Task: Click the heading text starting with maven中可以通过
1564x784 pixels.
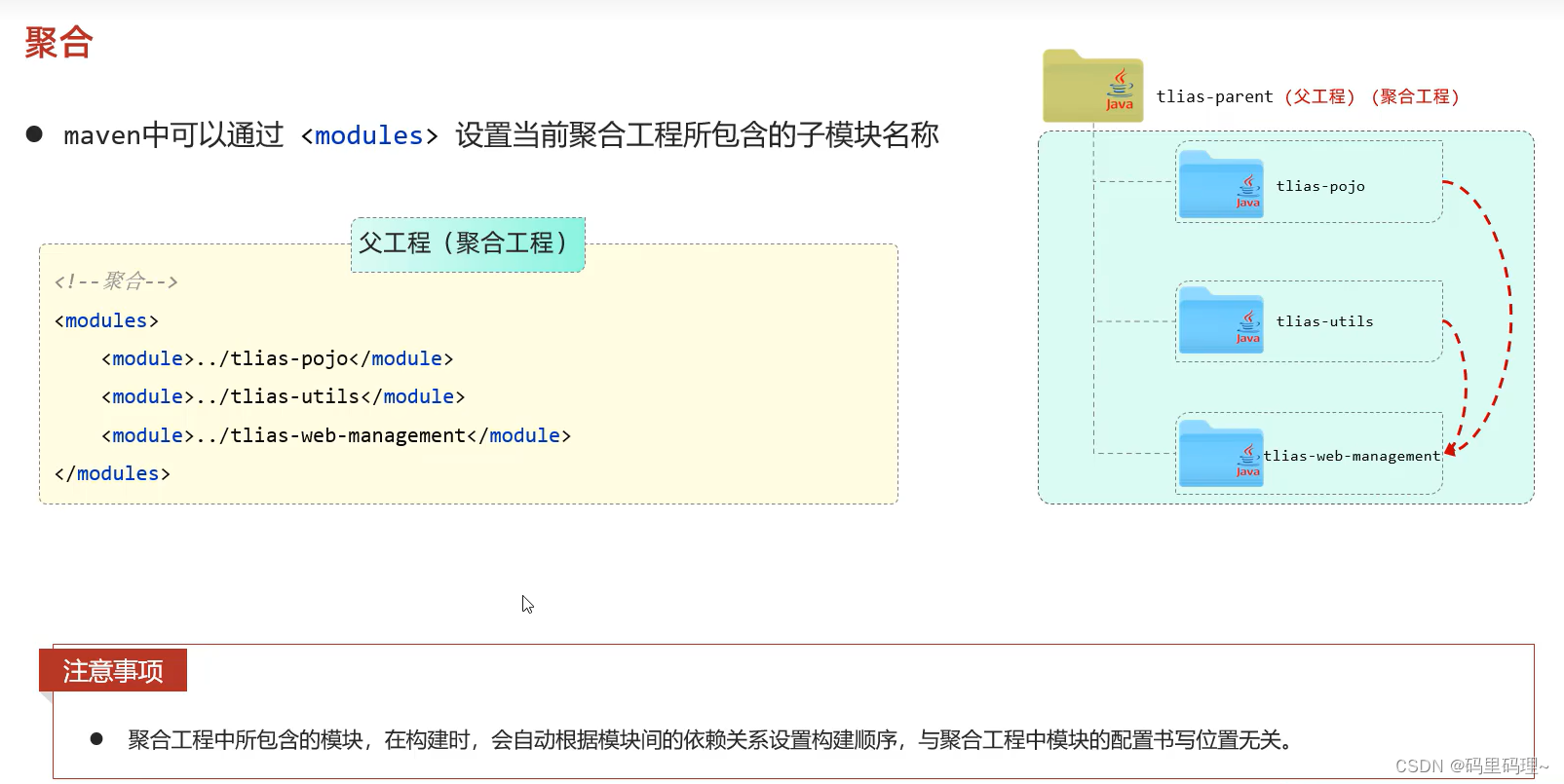Action: (x=502, y=135)
